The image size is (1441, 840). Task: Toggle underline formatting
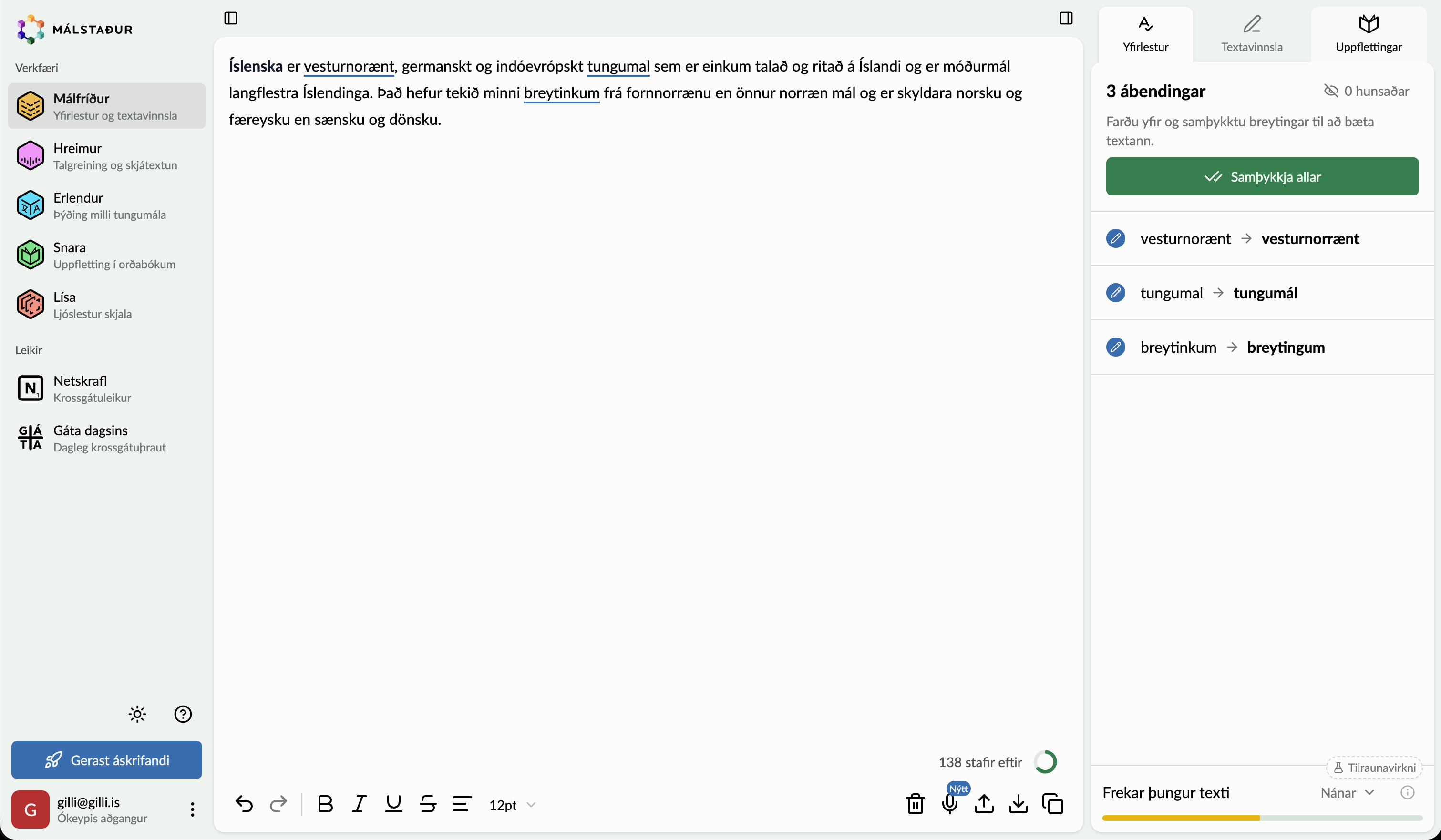(x=393, y=804)
